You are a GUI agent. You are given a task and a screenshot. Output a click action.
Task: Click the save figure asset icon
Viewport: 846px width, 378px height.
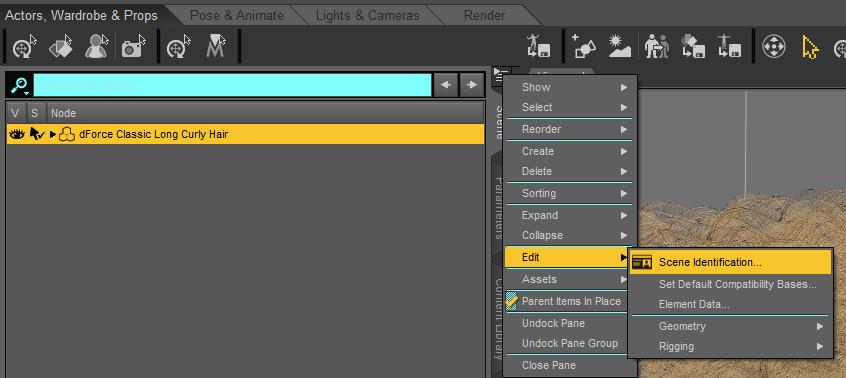(x=729, y=47)
